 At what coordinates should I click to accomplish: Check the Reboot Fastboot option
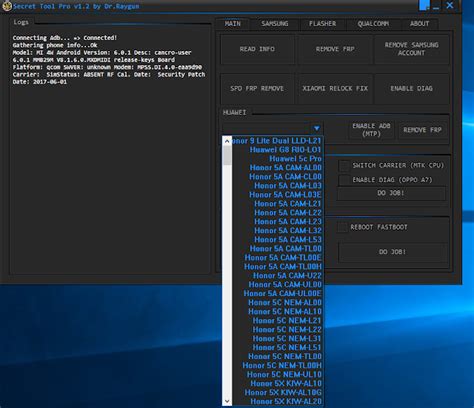point(342,227)
